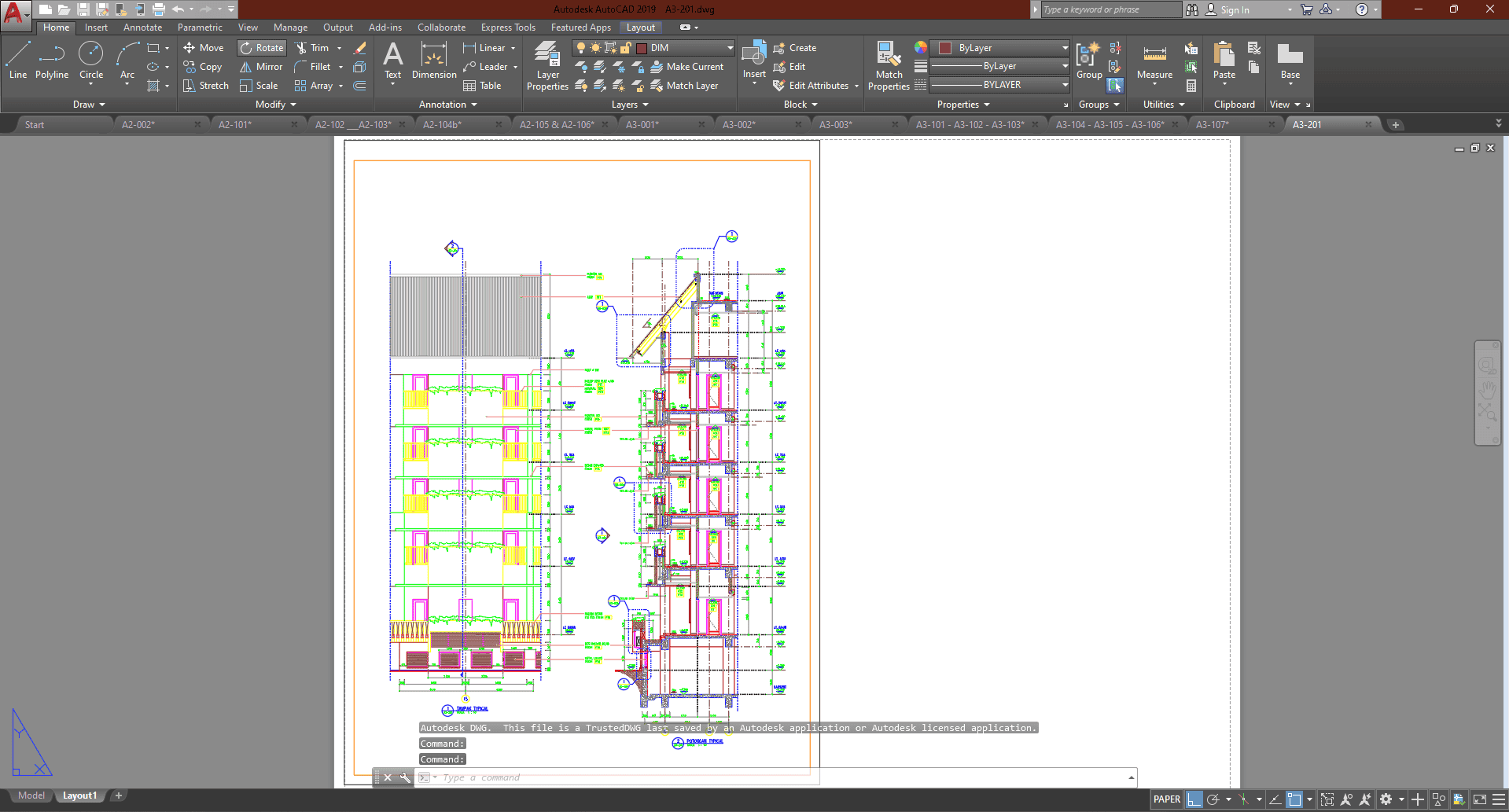Select the Line drawing tool
The image size is (1509, 812).
(17, 61)
